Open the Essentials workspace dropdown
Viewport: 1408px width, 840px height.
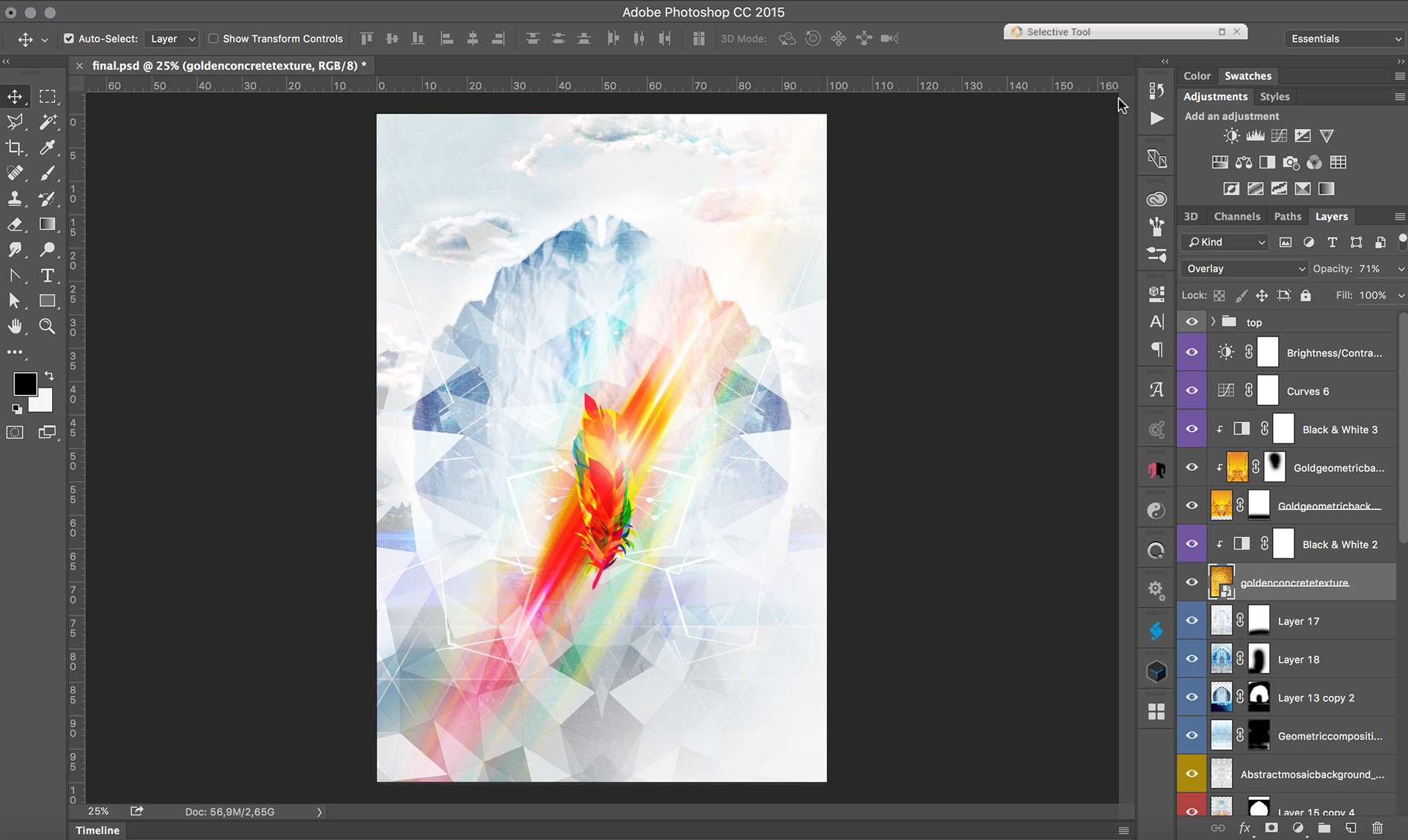[1346, 38]
